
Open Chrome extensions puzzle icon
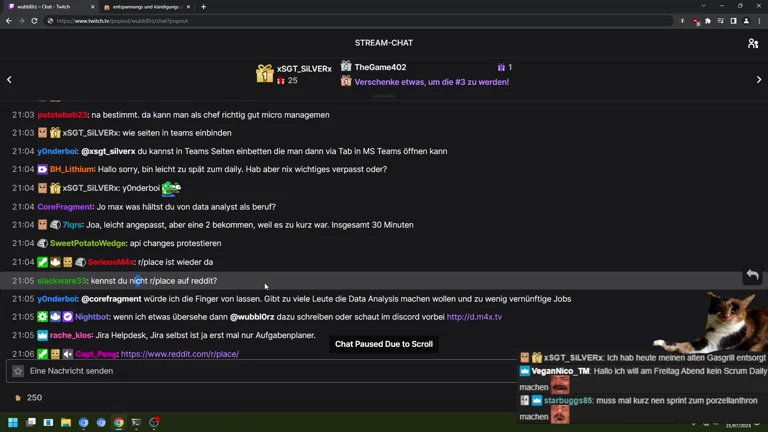(708, 21)
